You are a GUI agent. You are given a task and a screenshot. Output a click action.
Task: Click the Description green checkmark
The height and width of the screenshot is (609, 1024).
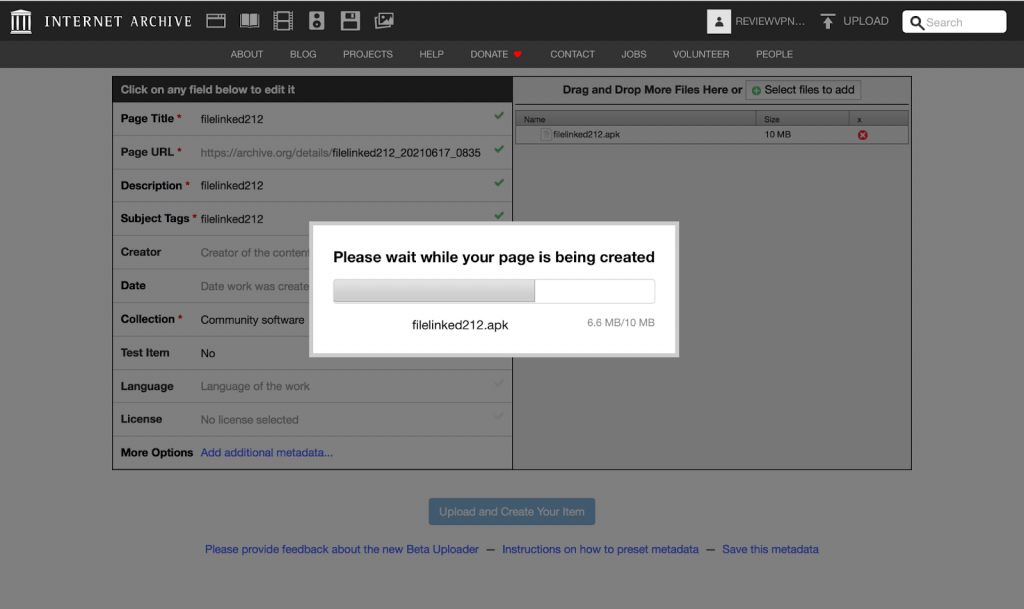[499, 182]
